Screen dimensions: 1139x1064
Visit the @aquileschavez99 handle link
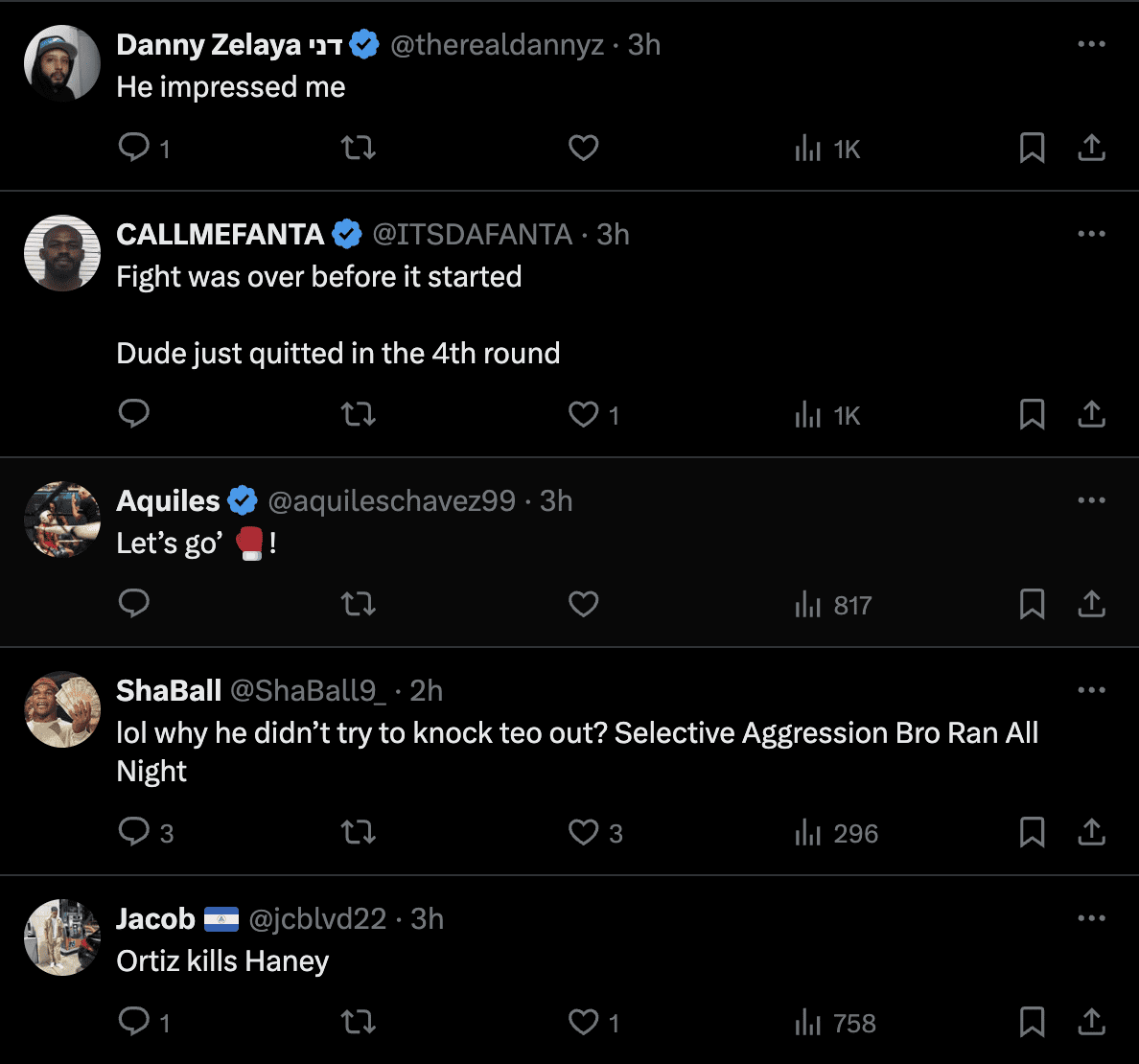tap(391, 500)
